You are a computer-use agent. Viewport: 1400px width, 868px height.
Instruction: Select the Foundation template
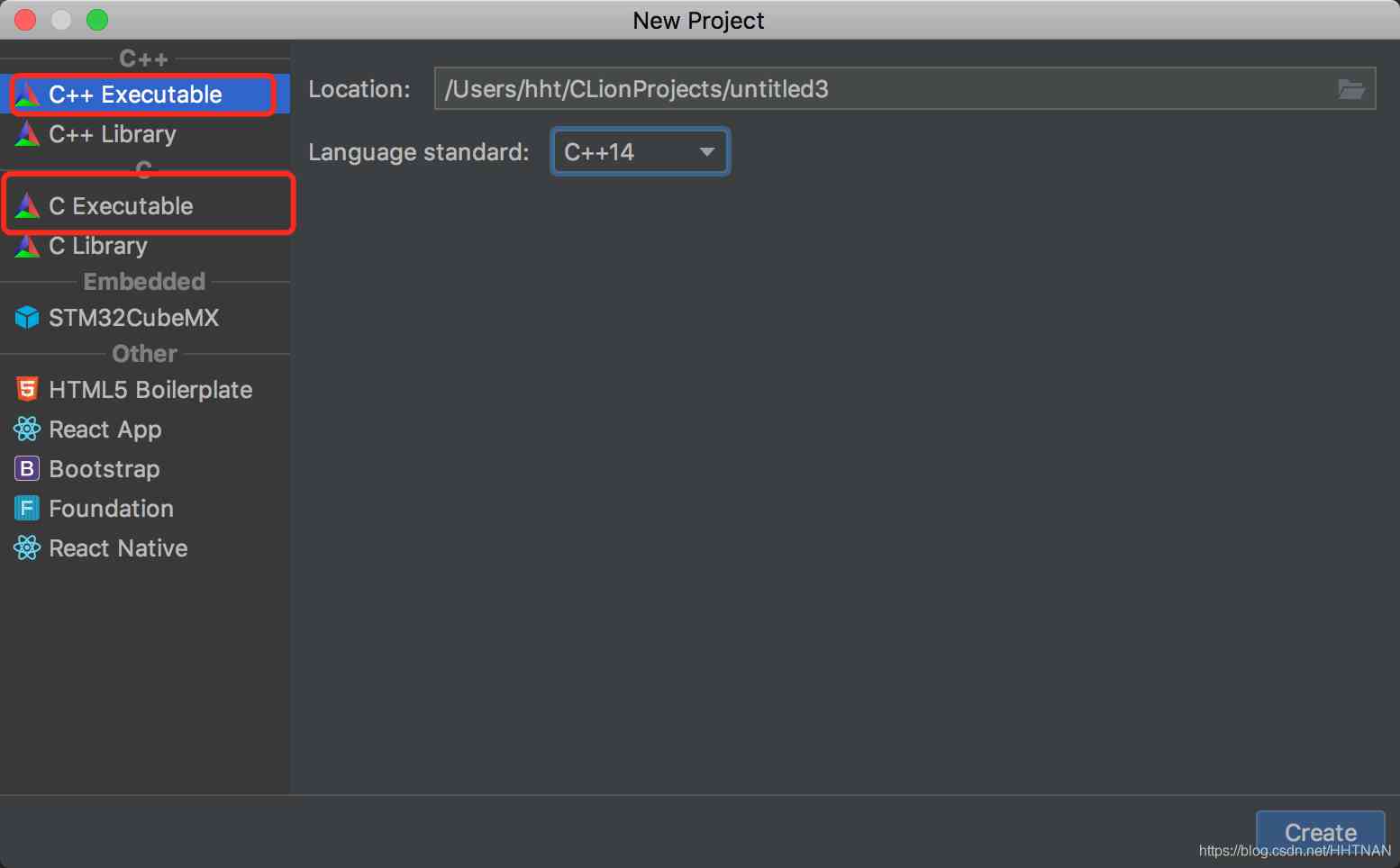point(145,509)
